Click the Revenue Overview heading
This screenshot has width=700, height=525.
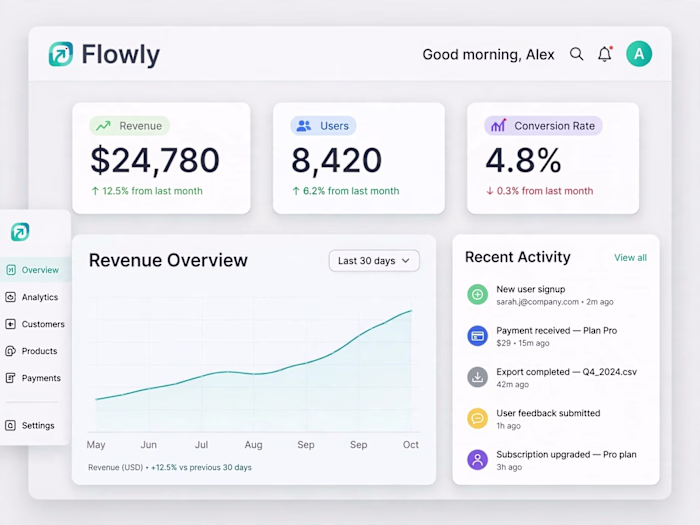click(168, 260)
